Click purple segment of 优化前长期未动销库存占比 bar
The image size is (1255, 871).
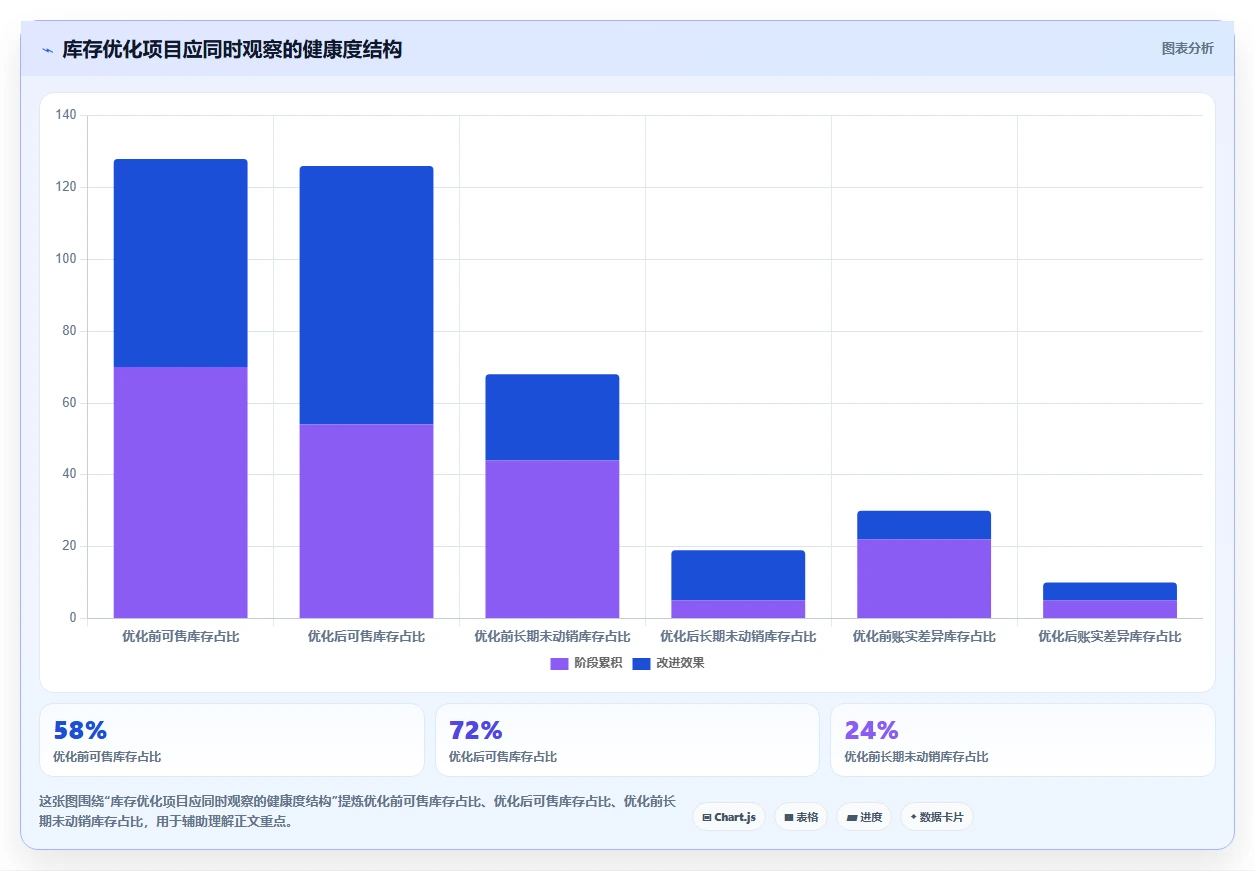[x=552, y=539]
